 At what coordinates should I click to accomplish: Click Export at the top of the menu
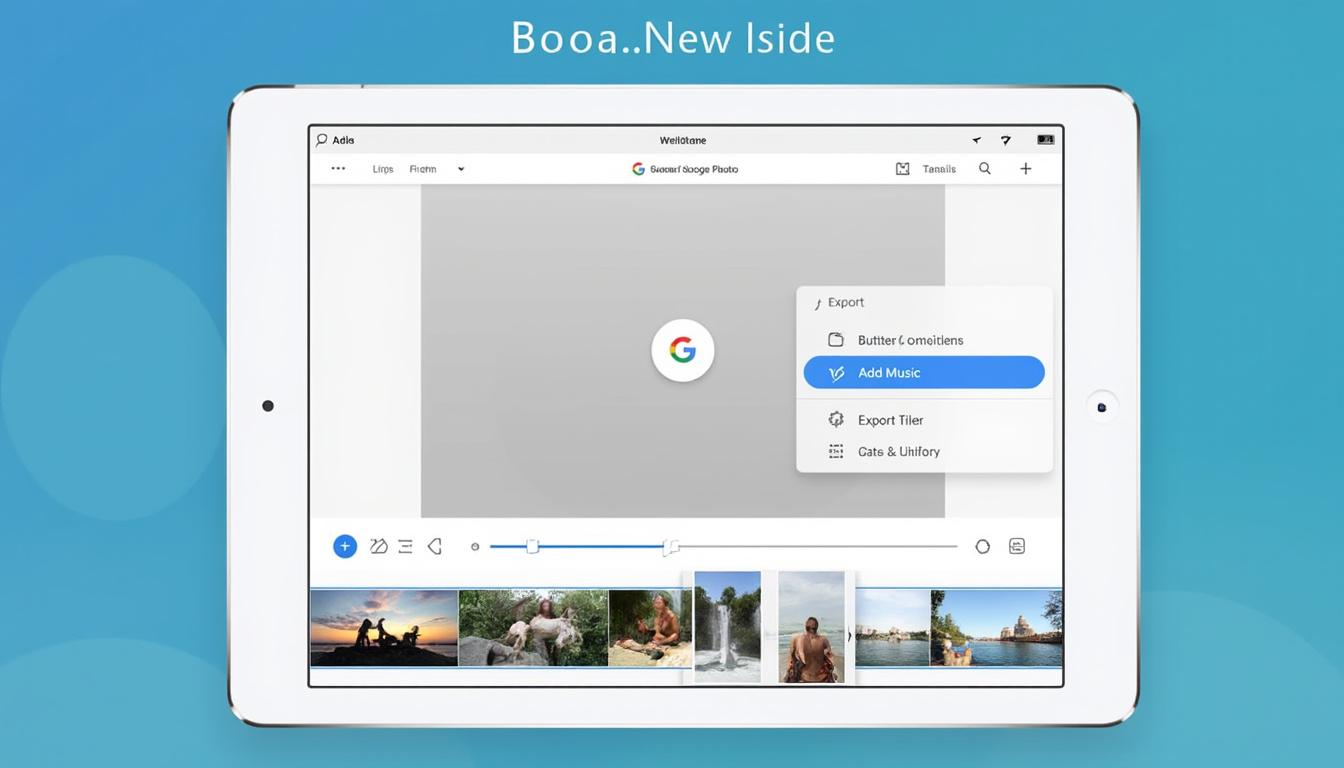coord(846,302)
